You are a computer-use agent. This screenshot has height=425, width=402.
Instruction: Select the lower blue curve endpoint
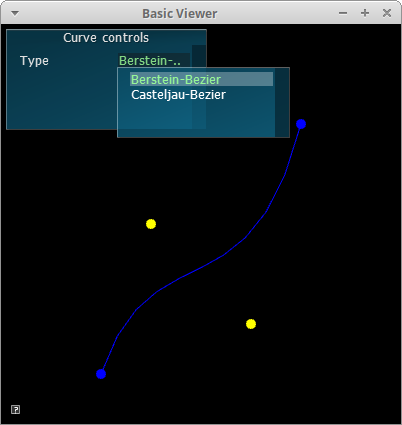(101, 374)
